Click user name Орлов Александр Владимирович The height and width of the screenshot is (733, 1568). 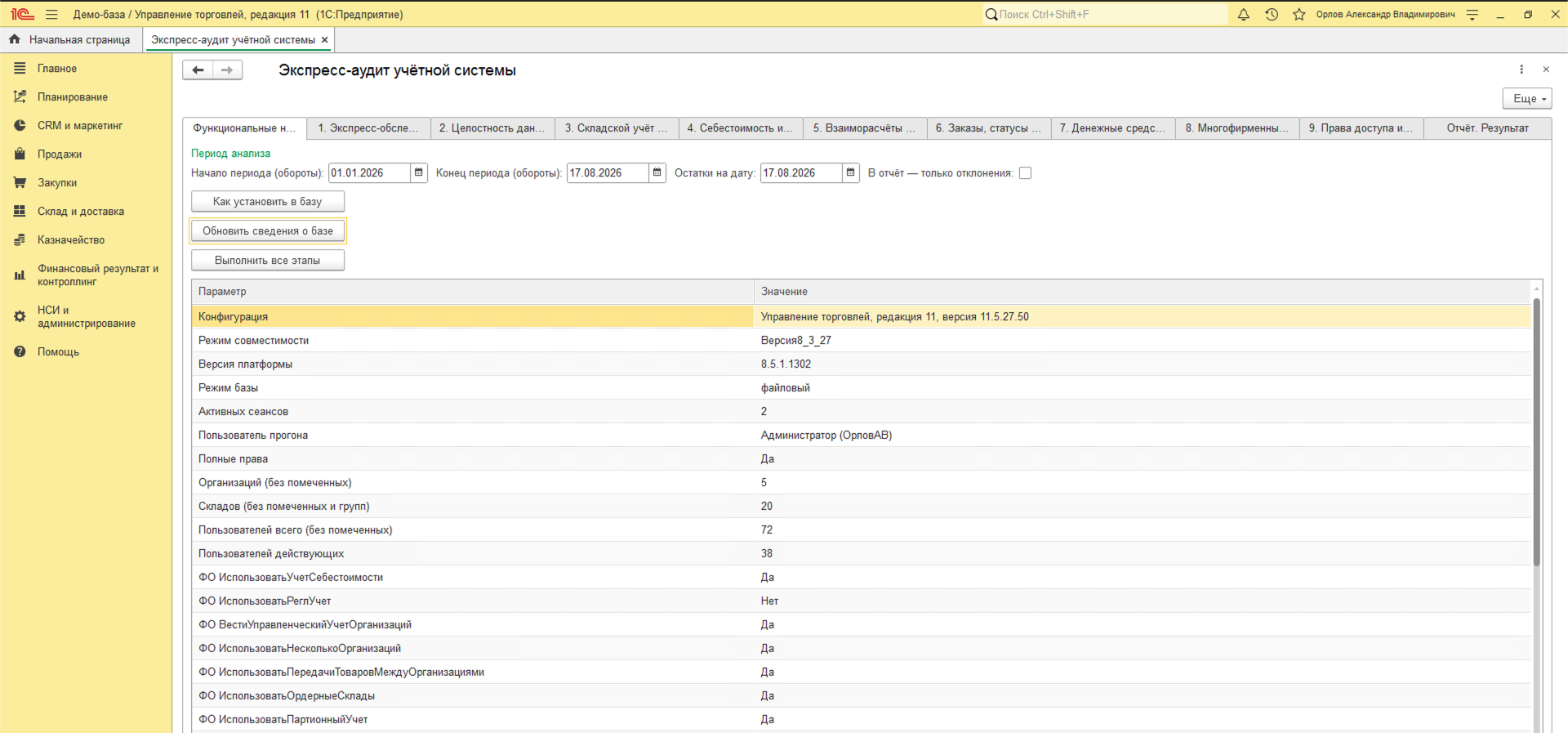tap(1385, 15)
